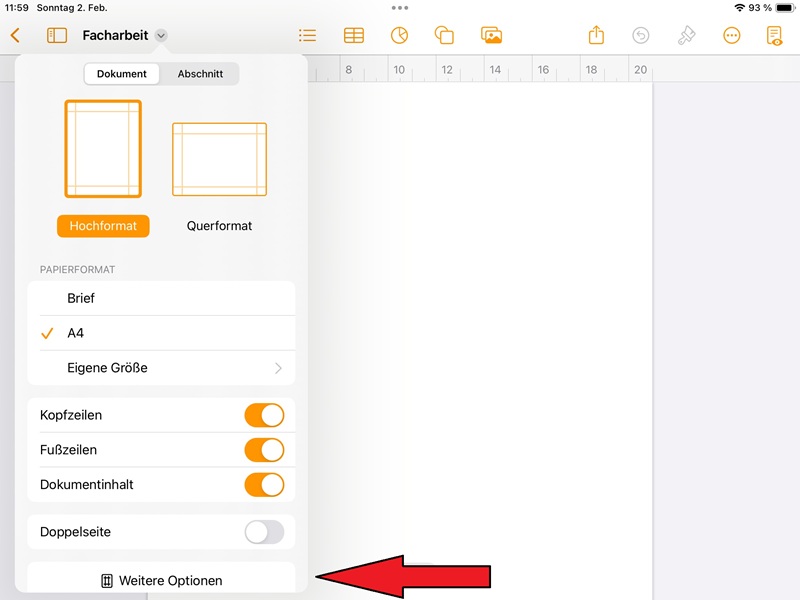This screenshot has height=600, width=800.
Task: Tap the battery status icon
Action: point(786,8)
